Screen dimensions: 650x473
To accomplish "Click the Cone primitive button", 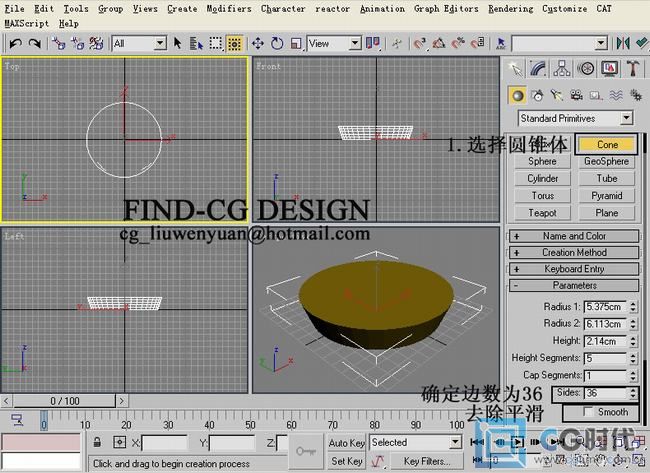I will coord(606,144).
